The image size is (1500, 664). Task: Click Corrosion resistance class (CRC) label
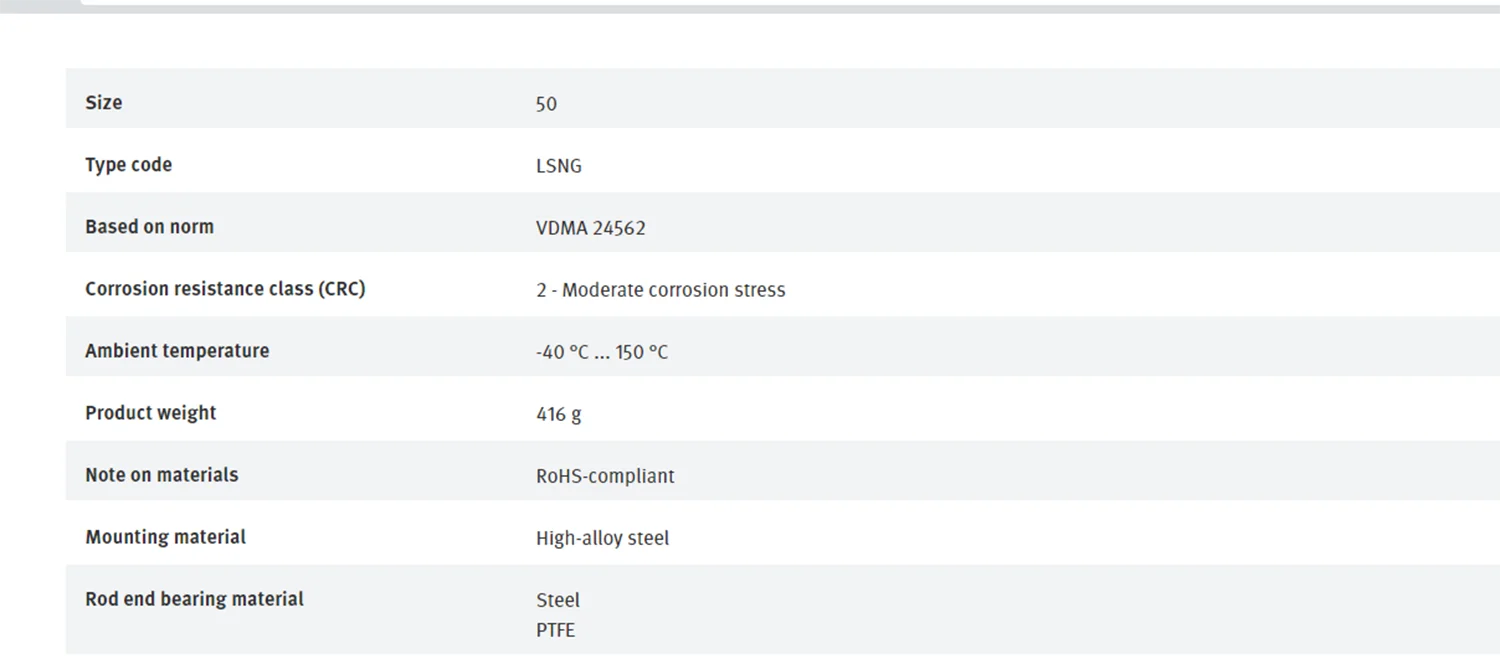click(x=225, y=289)
